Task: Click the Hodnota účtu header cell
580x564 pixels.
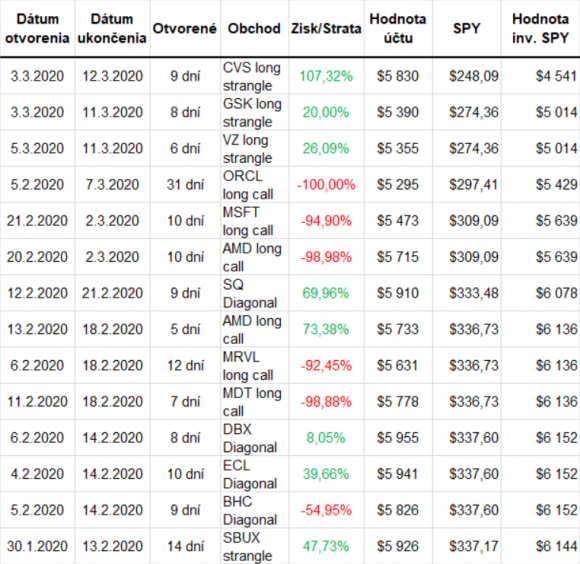Action: tap(398, 28)
